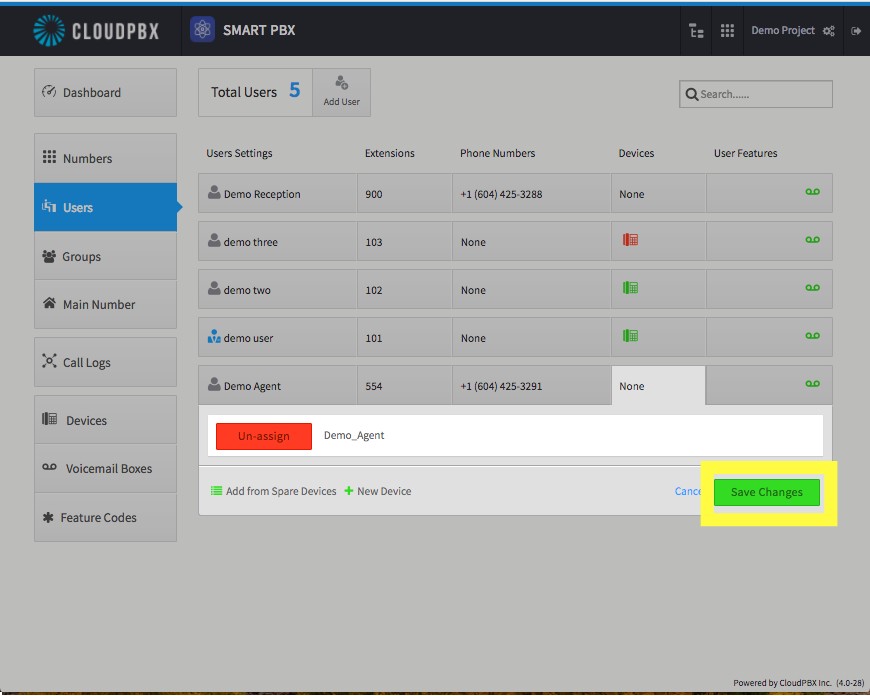Select Feature Codes in sidebar
The width and height of the screenshot is (870, 696).
point(105,517)
